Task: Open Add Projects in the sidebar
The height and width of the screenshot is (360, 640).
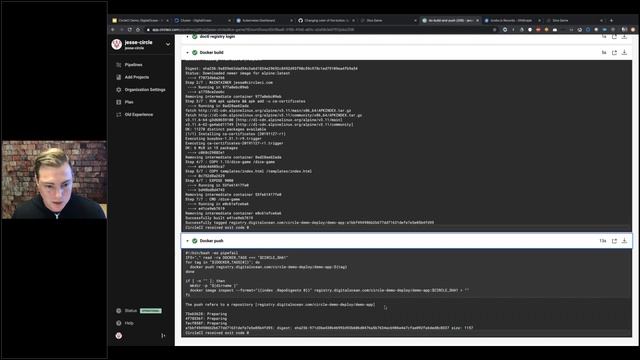Action: 137,77
